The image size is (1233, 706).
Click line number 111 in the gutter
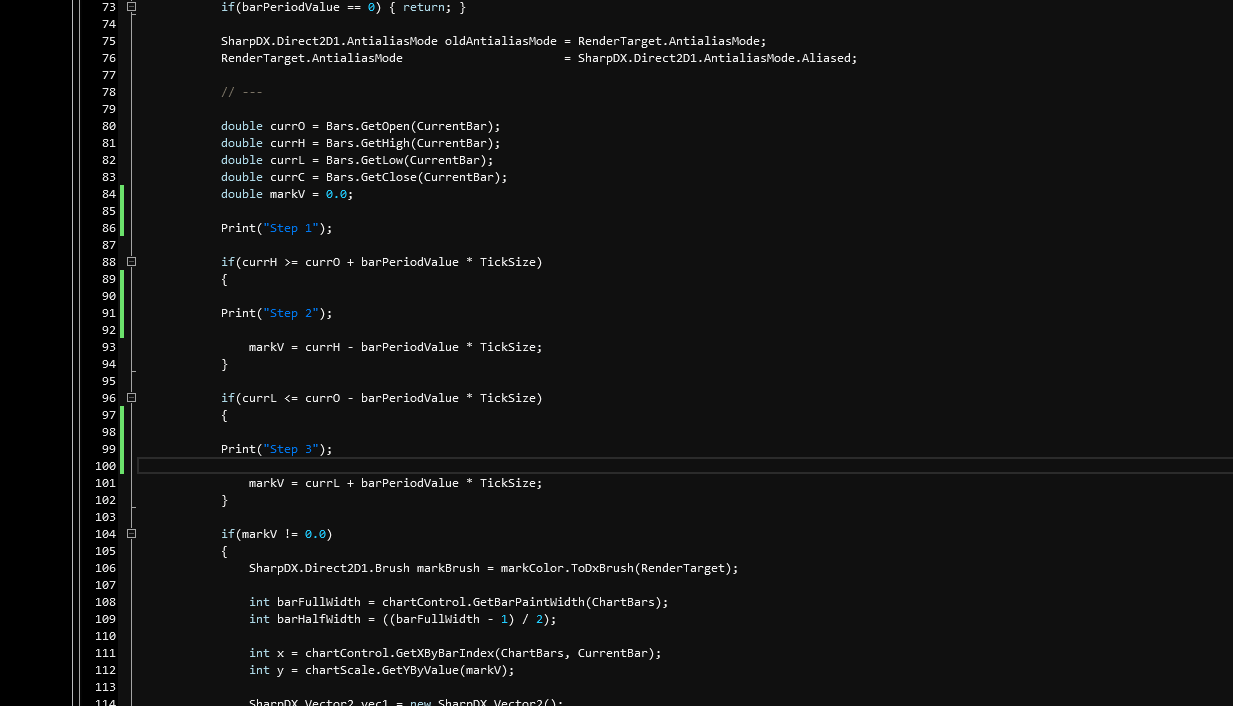[105, 653]
